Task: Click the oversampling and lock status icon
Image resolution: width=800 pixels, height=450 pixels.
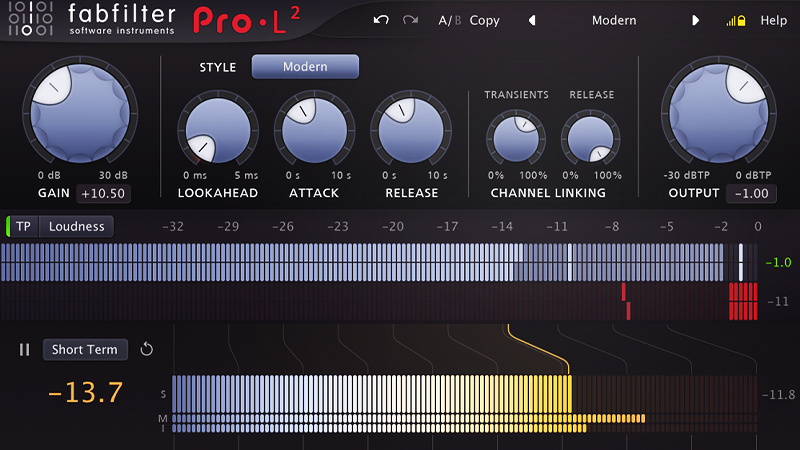Action: point(736,20)
